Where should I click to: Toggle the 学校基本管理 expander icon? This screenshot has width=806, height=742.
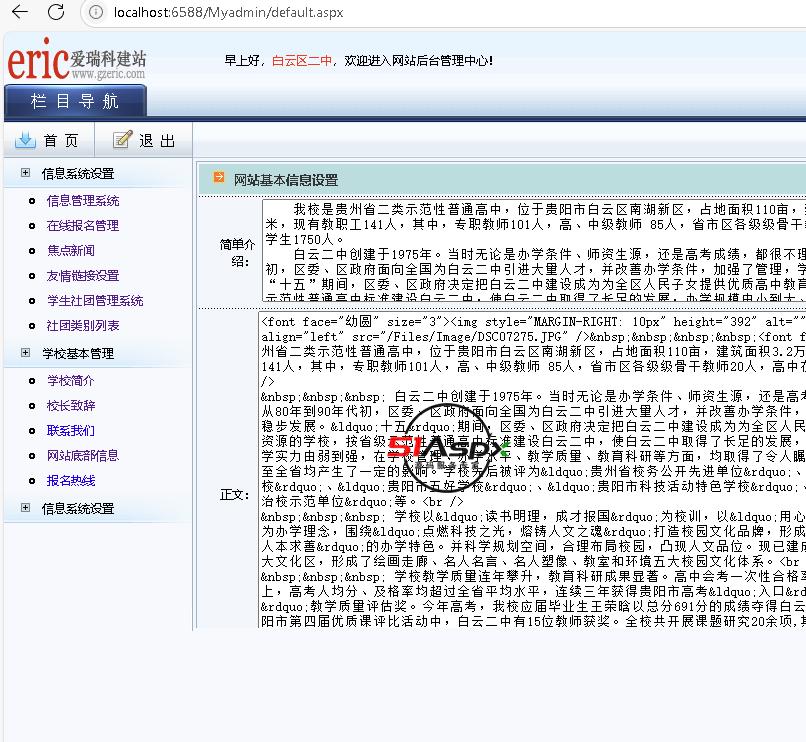click(25, 353)
